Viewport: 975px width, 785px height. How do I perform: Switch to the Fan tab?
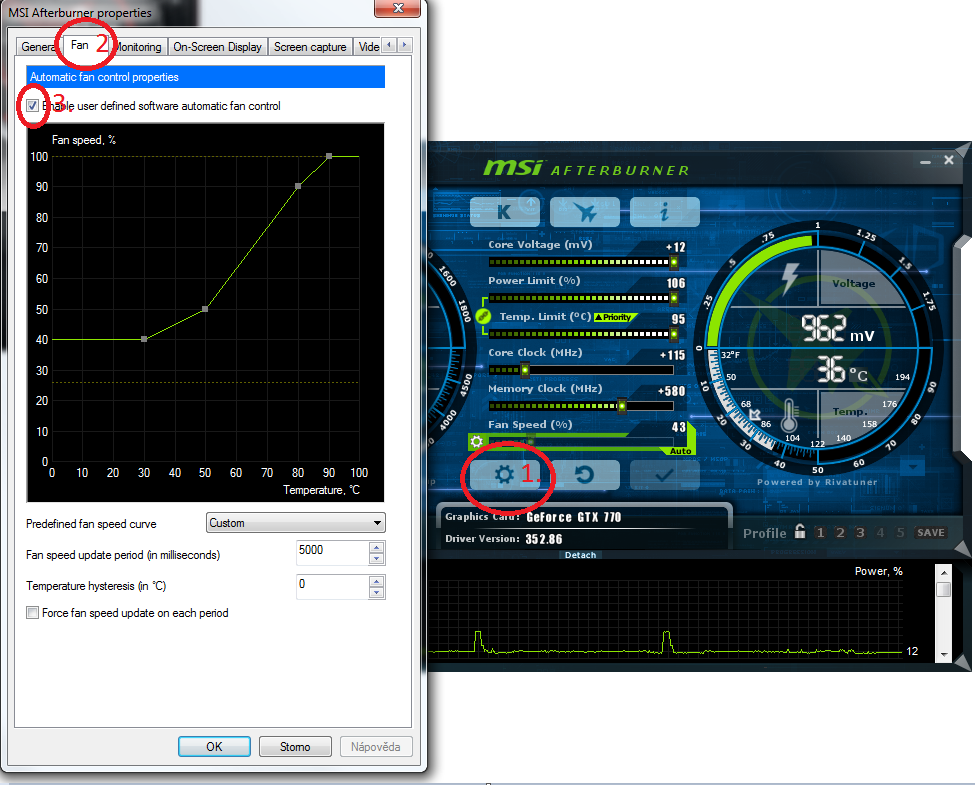pyautogui.click(x=80, y=45)
